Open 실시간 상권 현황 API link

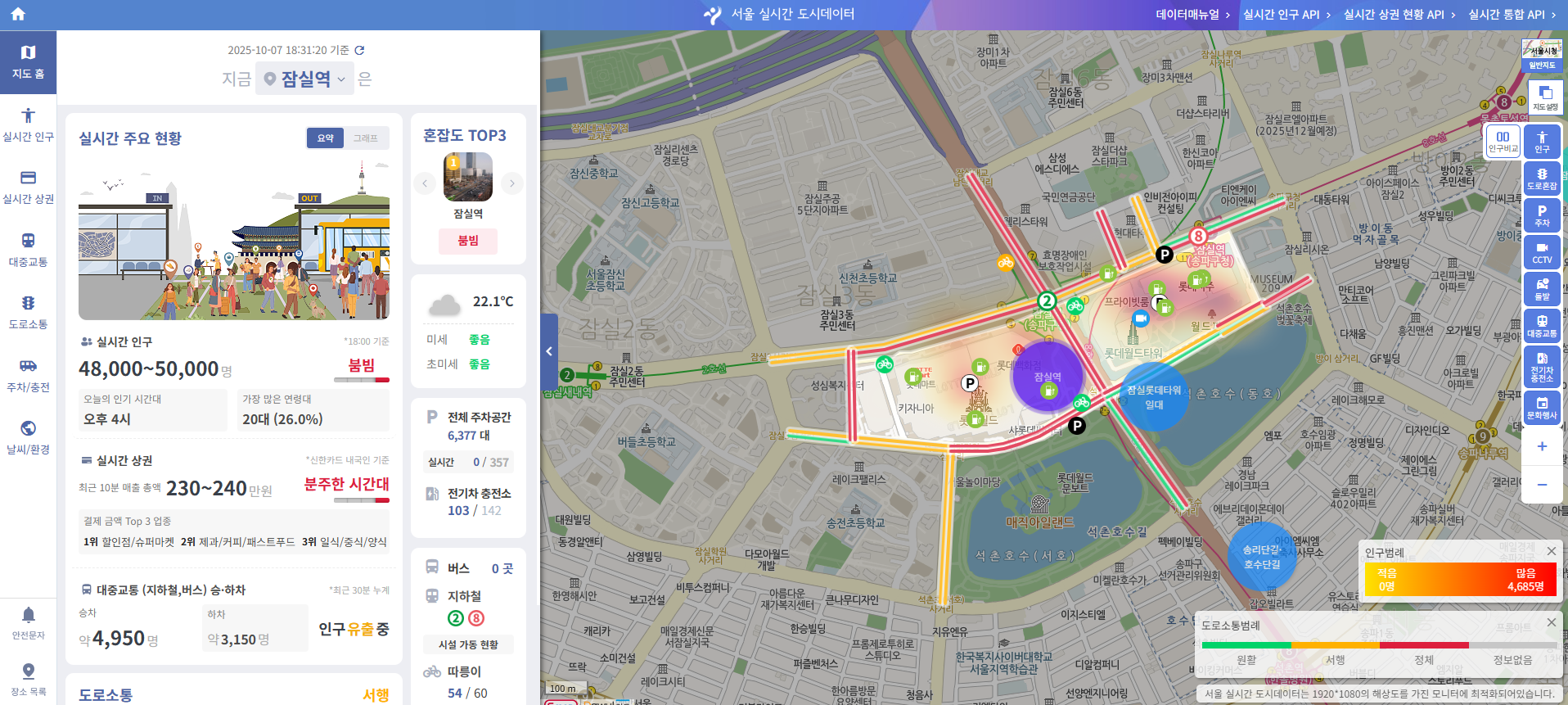click(1399, 14)
